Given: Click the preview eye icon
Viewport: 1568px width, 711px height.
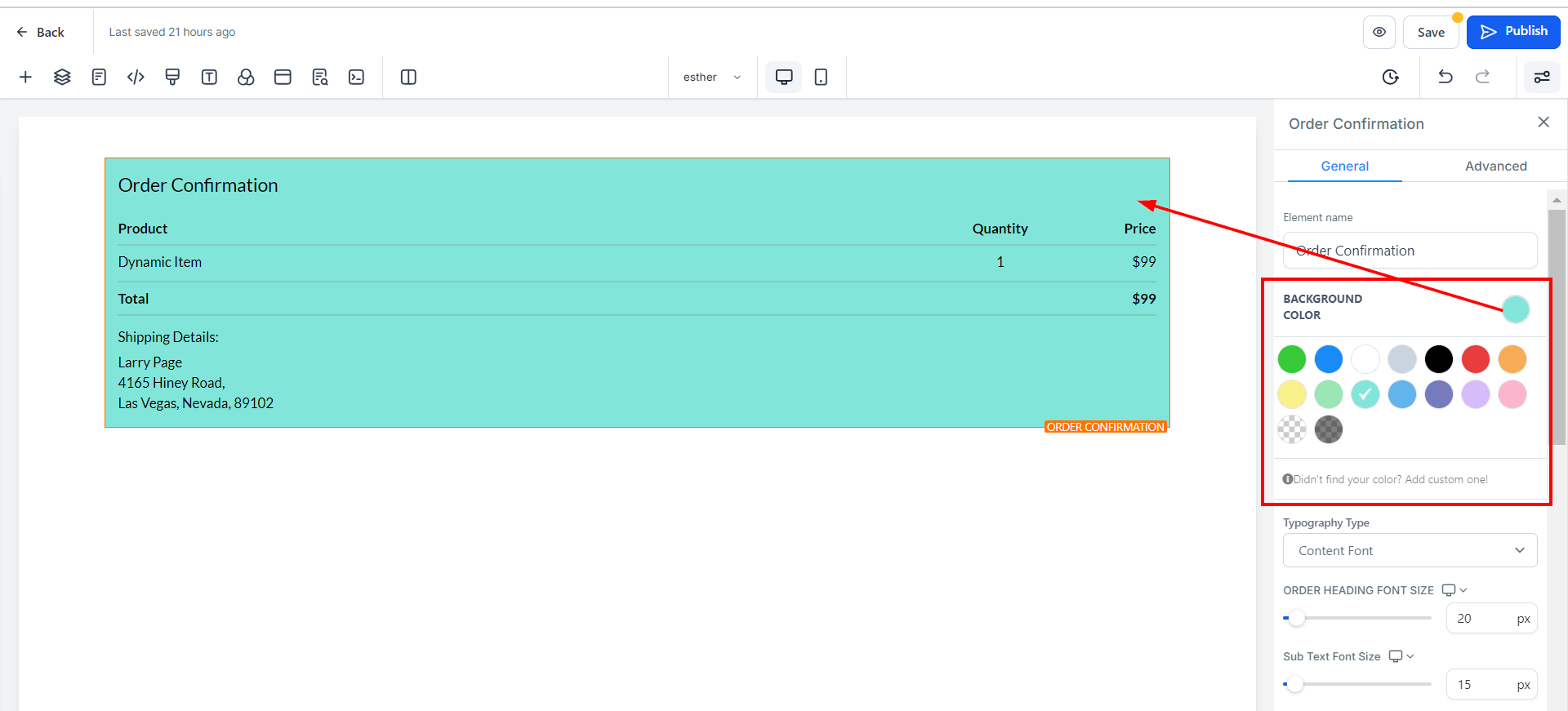Looking at the screenshot, I should coord(1379,32).
